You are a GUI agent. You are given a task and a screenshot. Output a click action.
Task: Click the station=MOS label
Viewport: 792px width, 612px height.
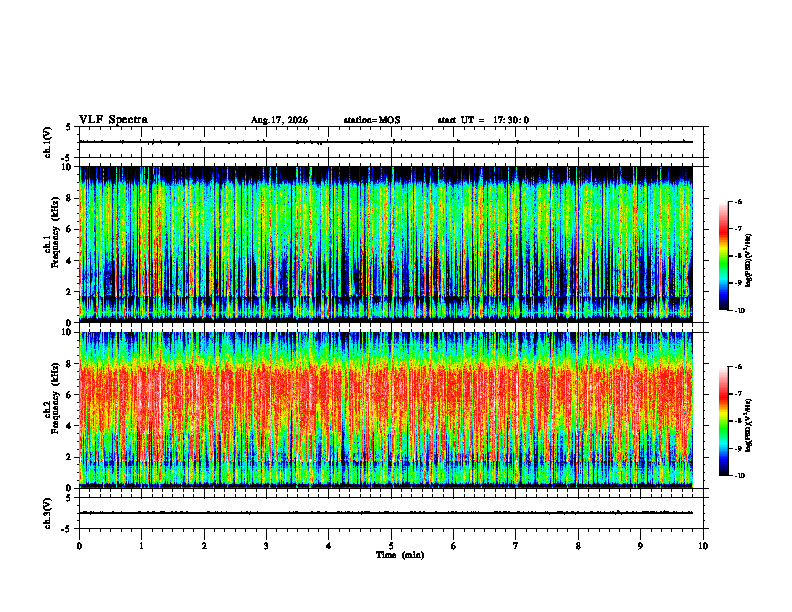coord(372,120)
